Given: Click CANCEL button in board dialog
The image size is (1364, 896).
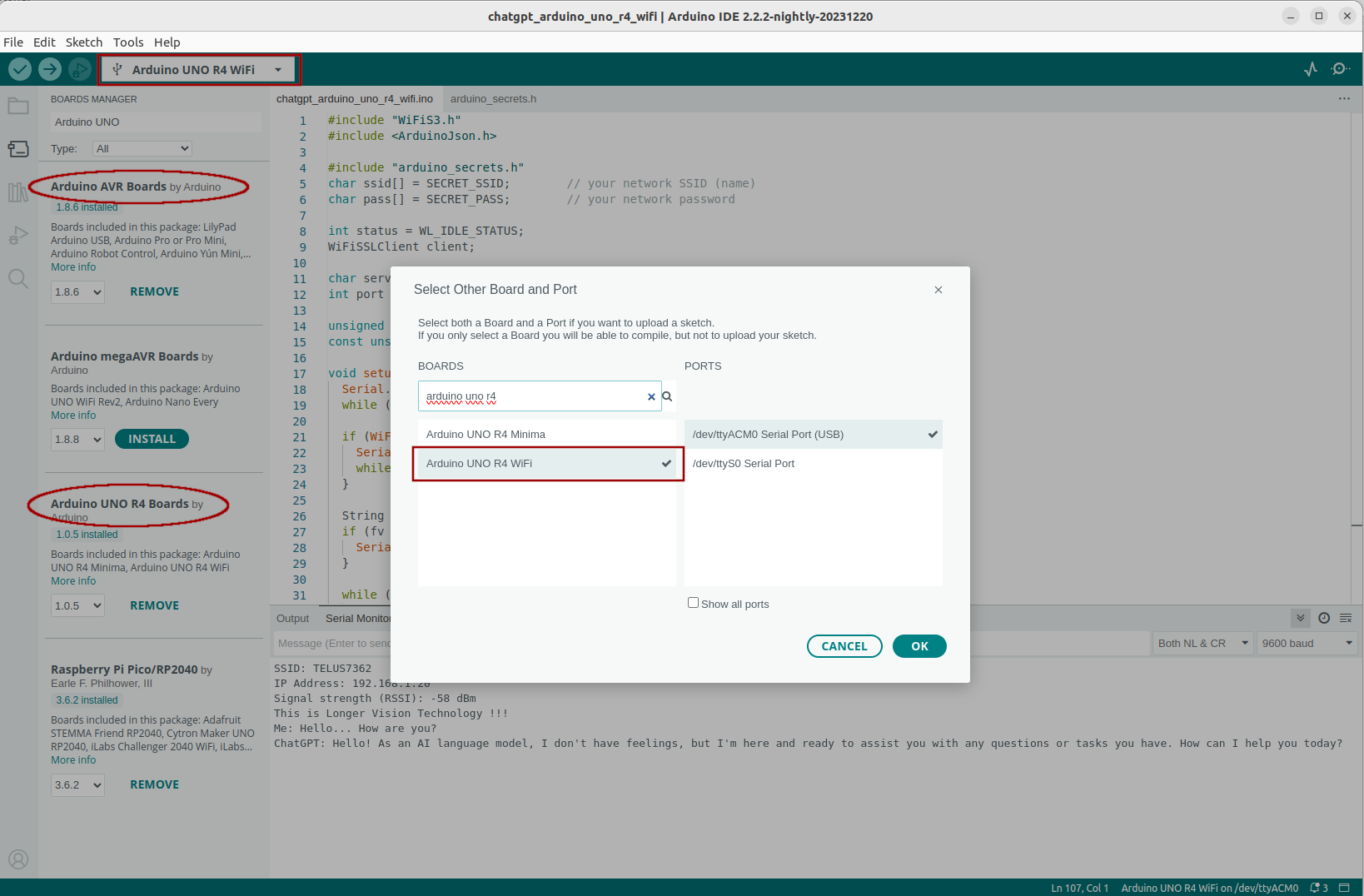Looking at the screenshot, I should (x=844, y=646).
